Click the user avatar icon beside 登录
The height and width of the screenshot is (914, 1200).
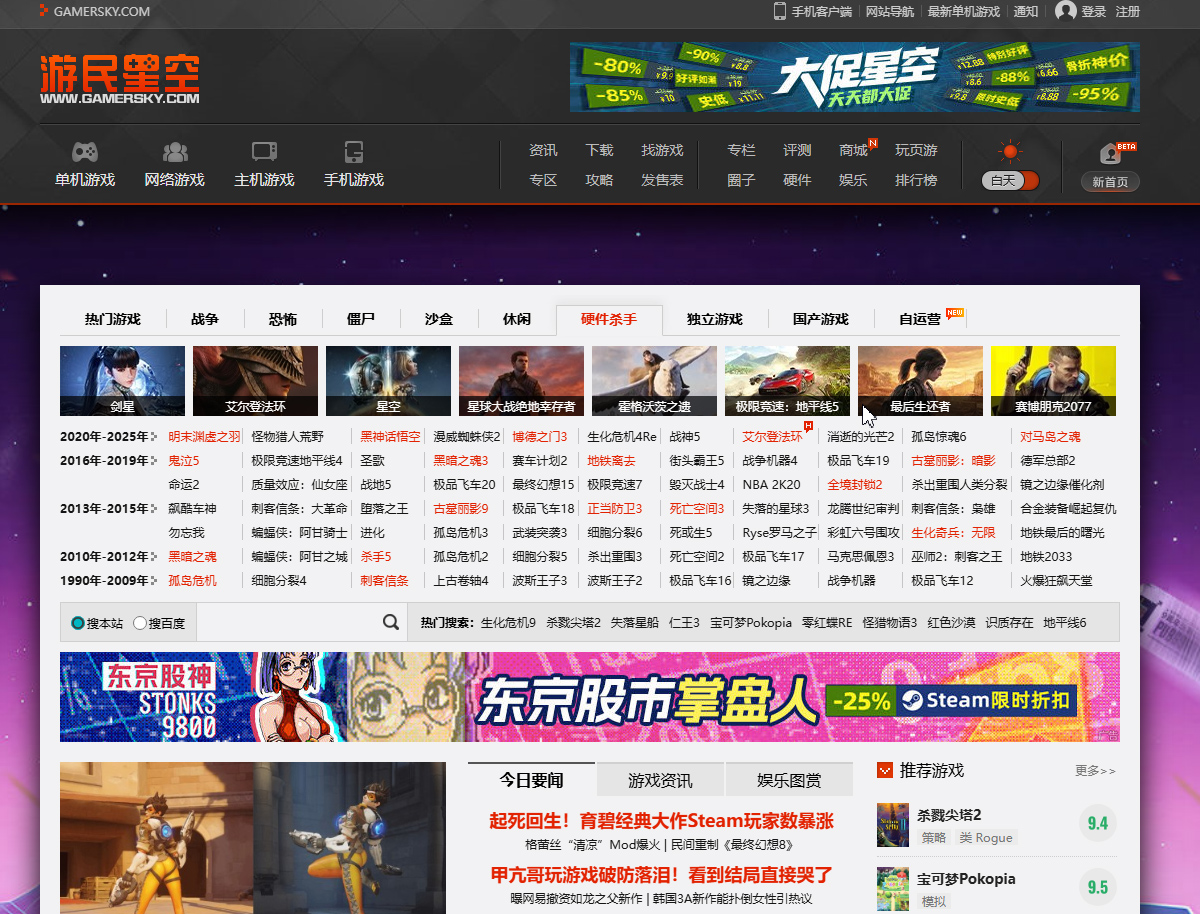click(1066, 11)
